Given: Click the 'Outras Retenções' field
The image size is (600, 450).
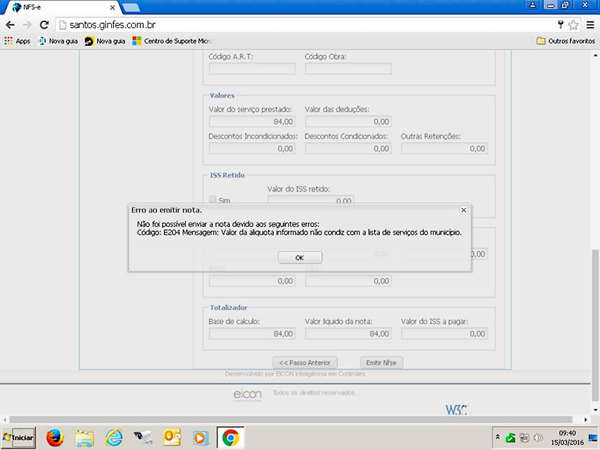Looking at the screenshot, I should (444, 148).
